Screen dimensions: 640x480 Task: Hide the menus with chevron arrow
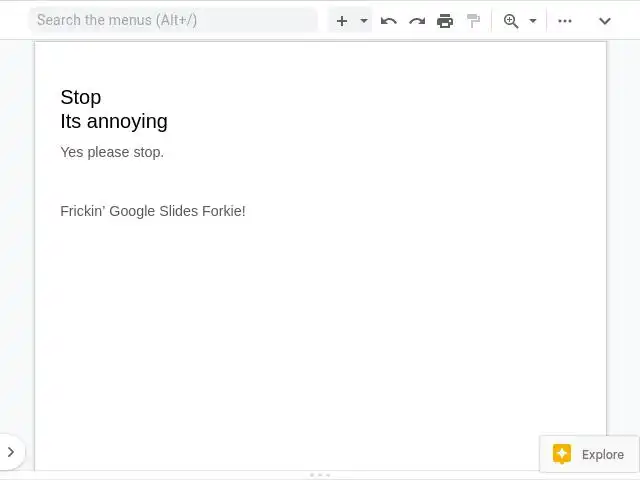coord(605,21)
